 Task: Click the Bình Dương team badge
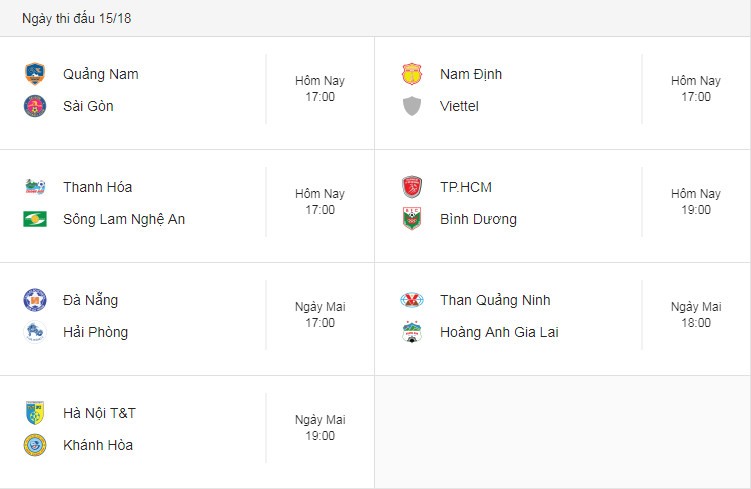[412, 219]
